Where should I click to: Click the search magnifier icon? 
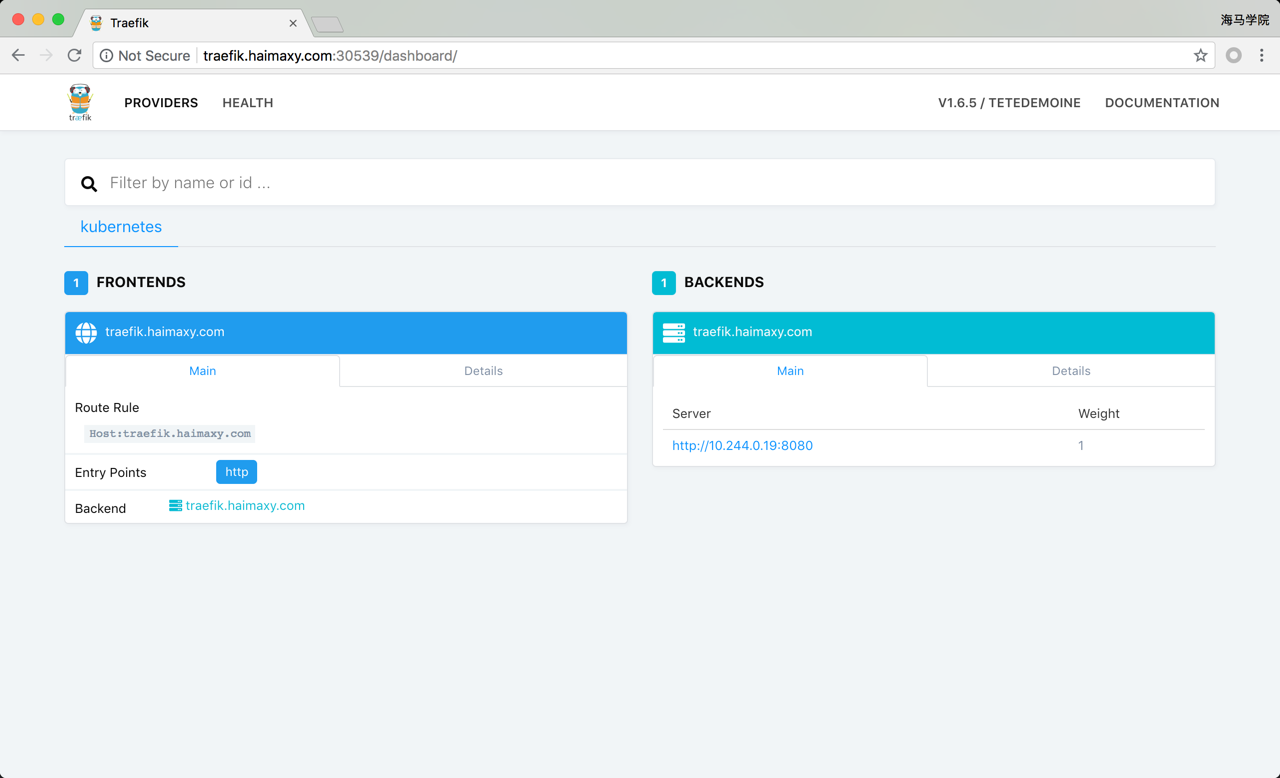coord(89,184)
